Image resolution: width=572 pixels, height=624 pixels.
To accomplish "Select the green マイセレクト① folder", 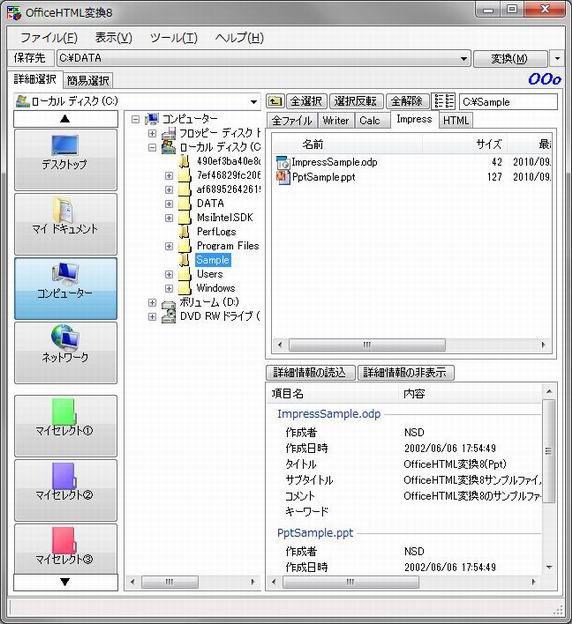I will [66, 426].
